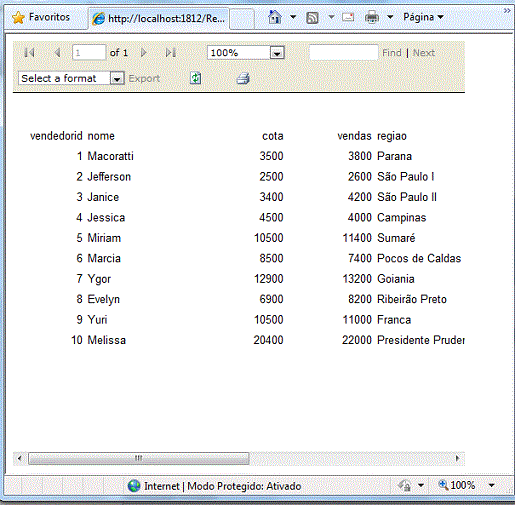This screenshot has height=505, width=515.
Task: Click the read mail icon
Action: pyautogui.click(x=348, y=17)
